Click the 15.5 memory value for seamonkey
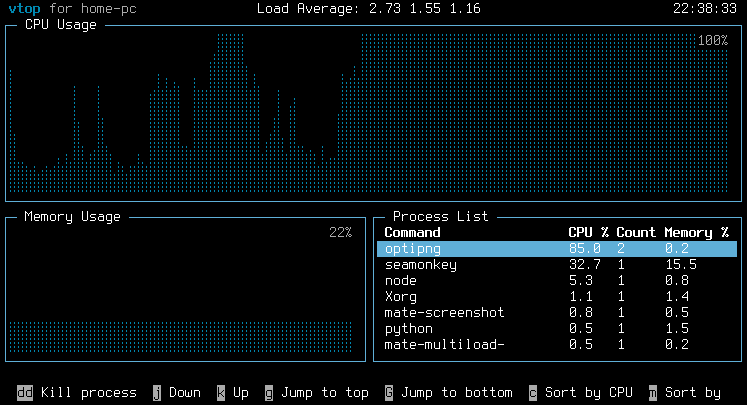747x405 pixels. point(681,265)
